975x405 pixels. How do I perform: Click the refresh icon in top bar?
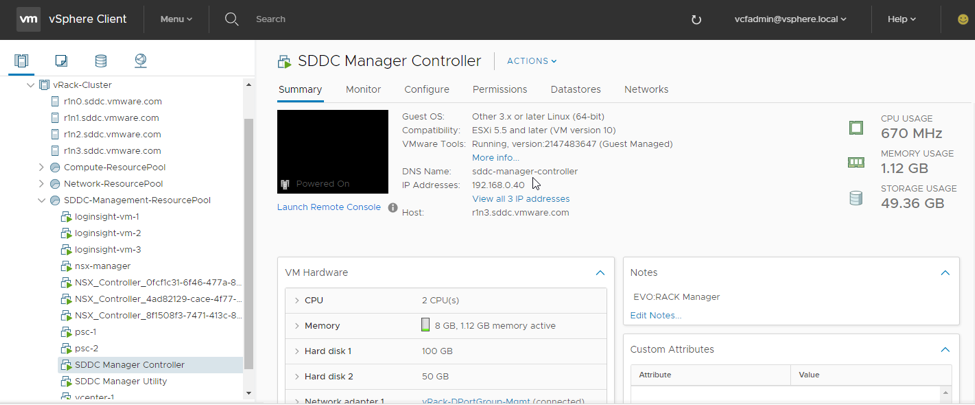(x=696, y=19)
